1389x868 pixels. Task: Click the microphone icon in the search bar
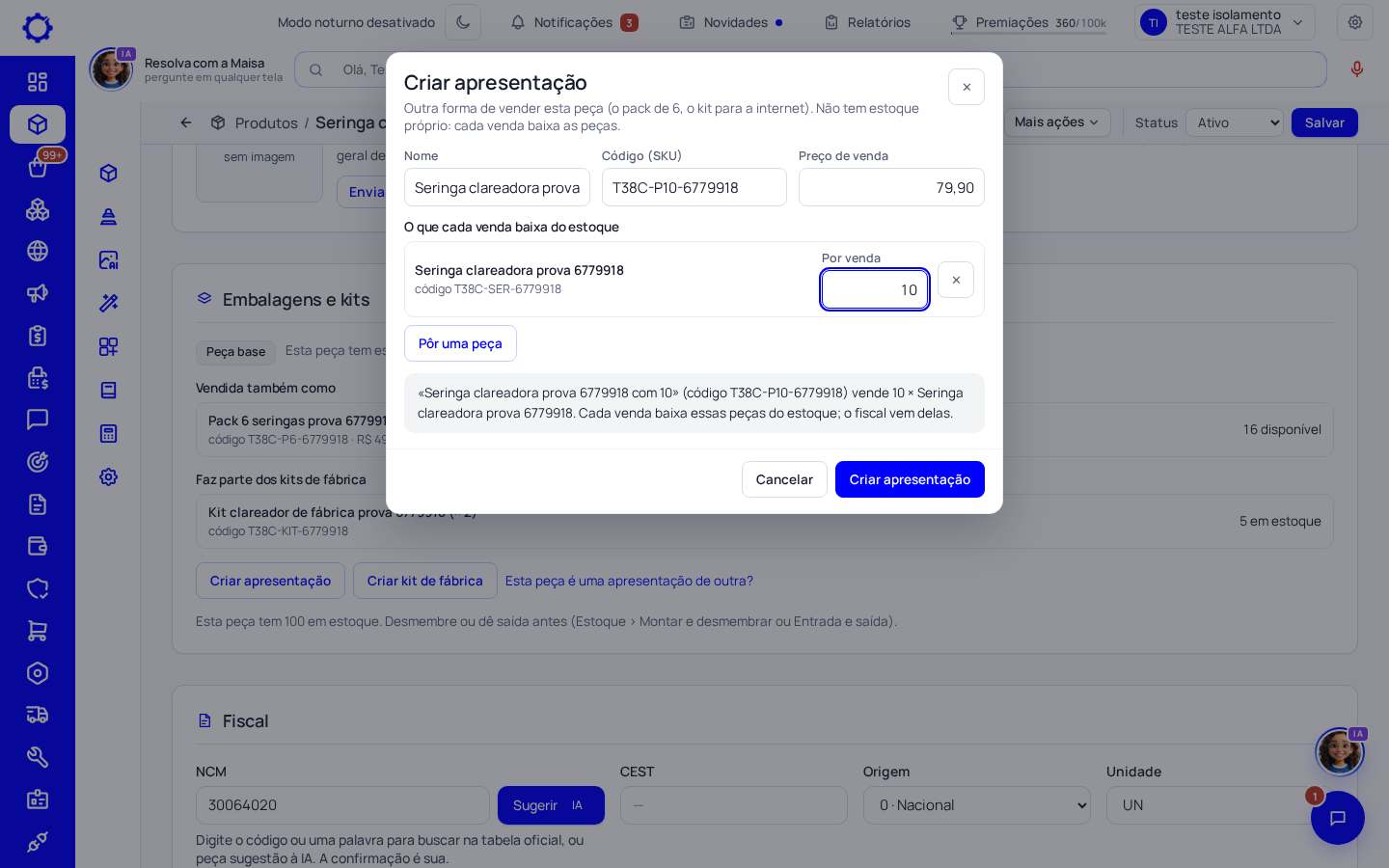(1357, 69)
